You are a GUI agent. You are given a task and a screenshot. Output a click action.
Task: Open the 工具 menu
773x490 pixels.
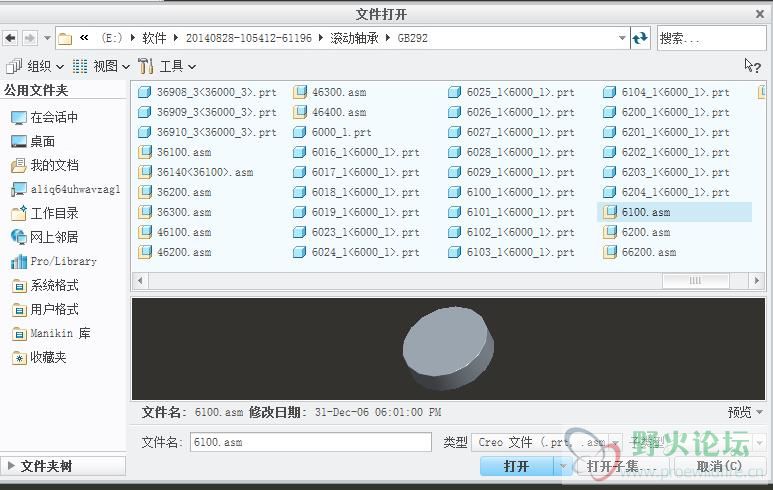[167, 66]
